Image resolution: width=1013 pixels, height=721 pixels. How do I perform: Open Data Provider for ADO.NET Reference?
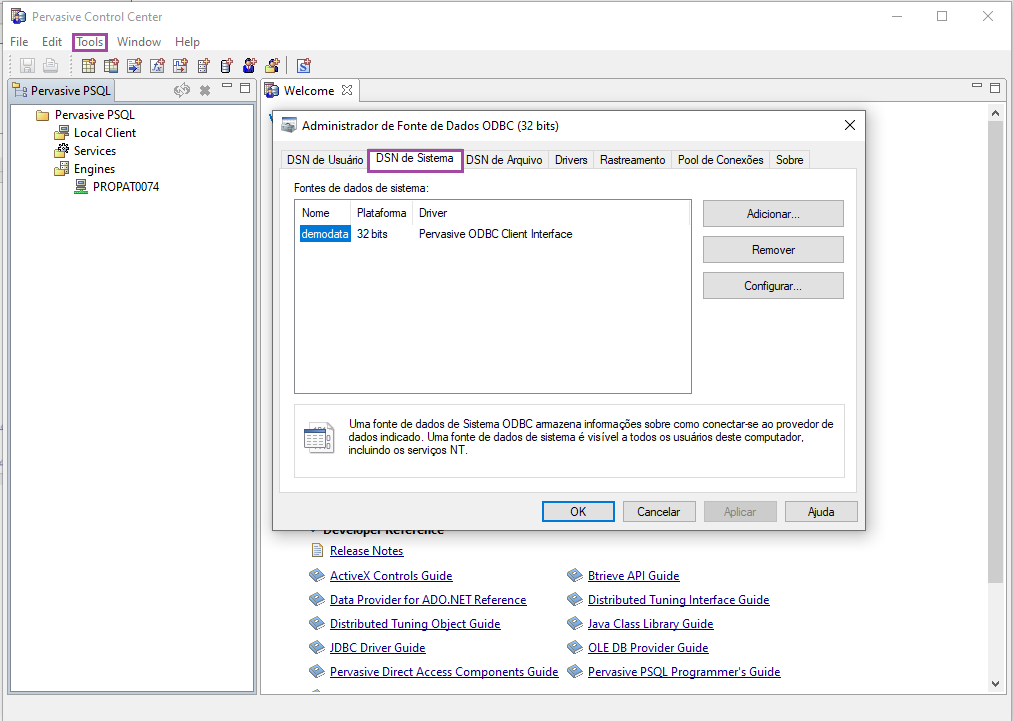(x=428, y=600)
